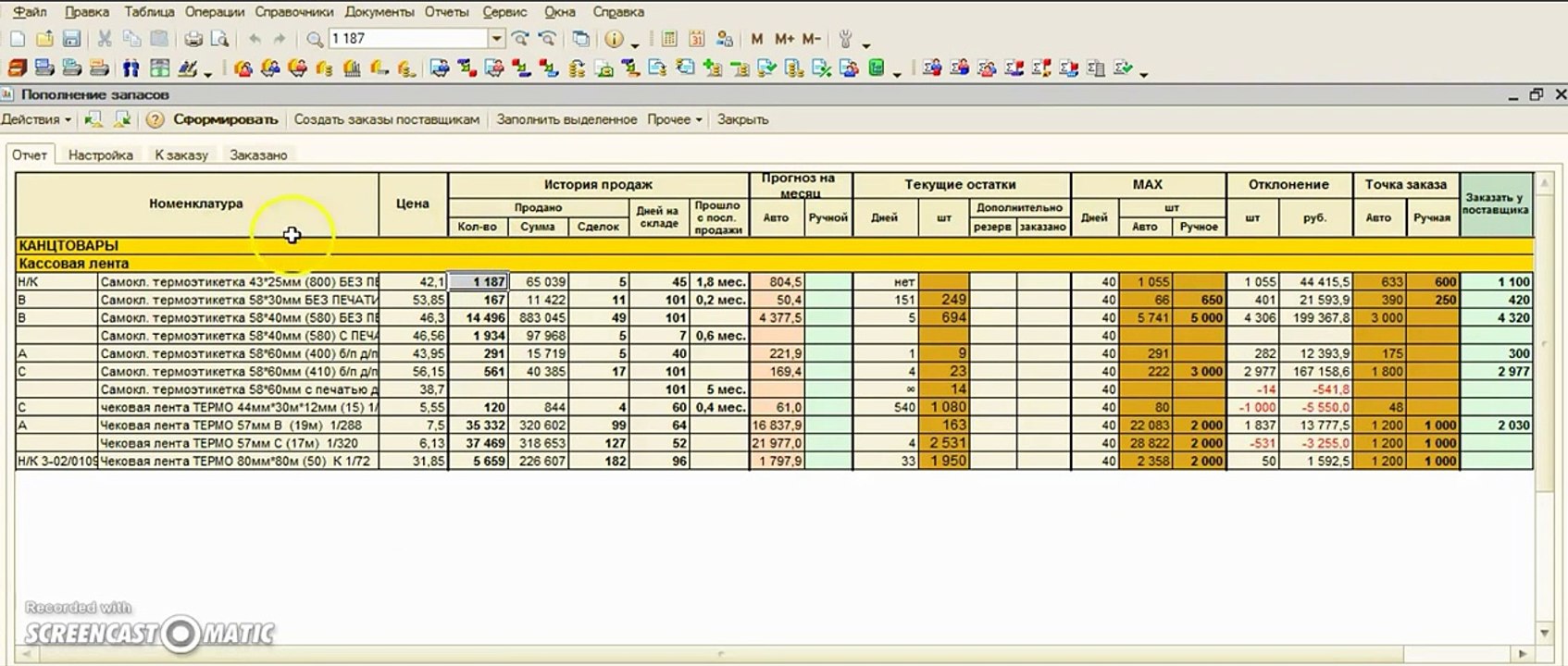Click the Redo arrow icon
Viewport: 1568px width, 666px height.
280,39
